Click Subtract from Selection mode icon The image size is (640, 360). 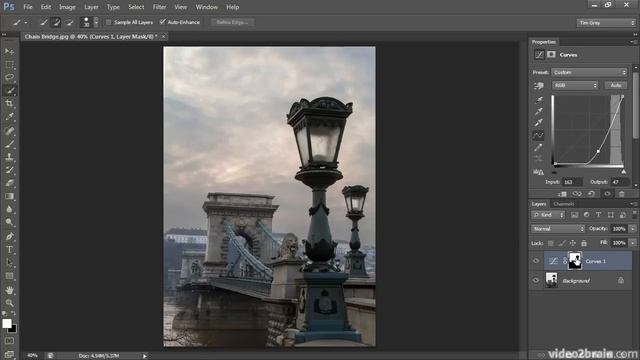point(69,22)
